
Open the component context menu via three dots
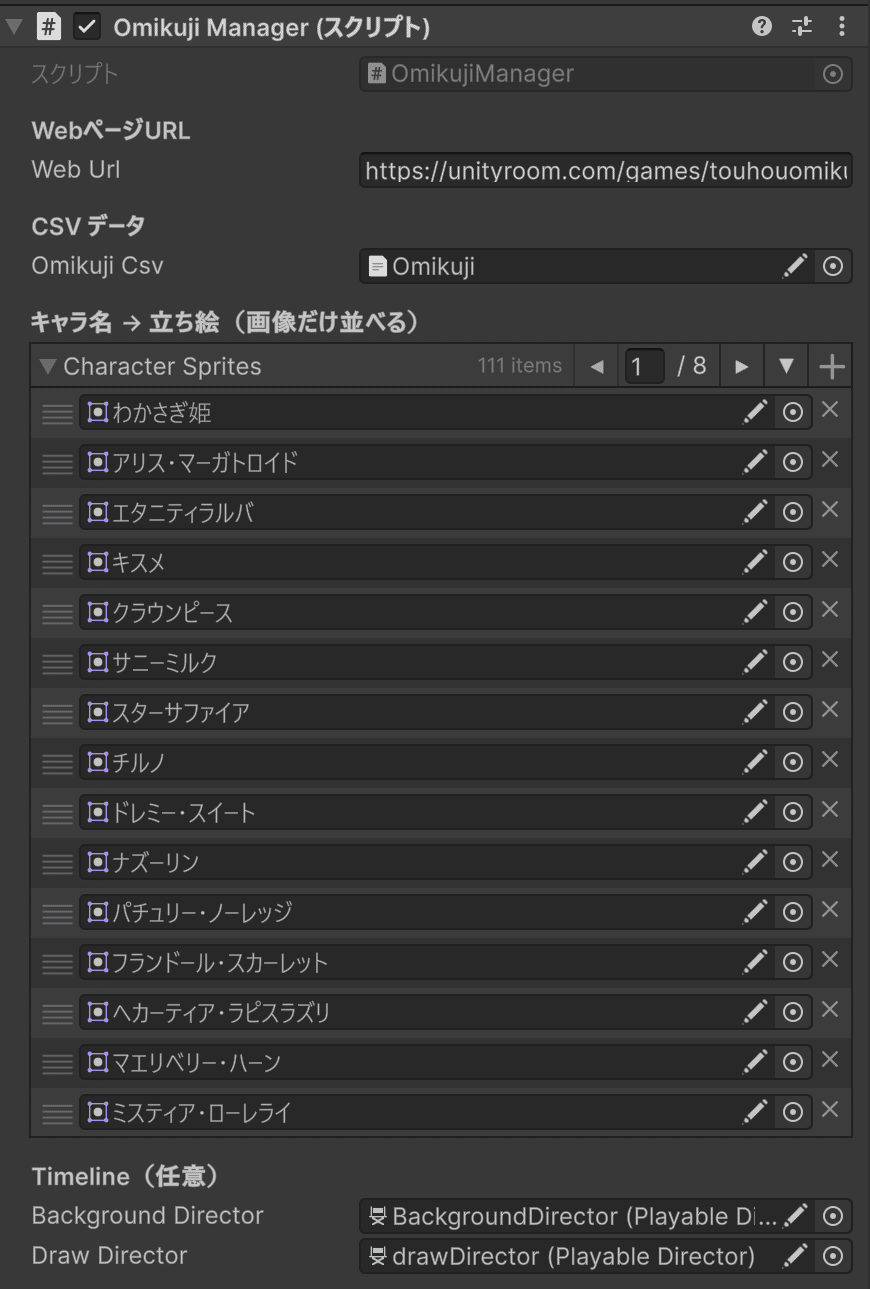point(842,26)
